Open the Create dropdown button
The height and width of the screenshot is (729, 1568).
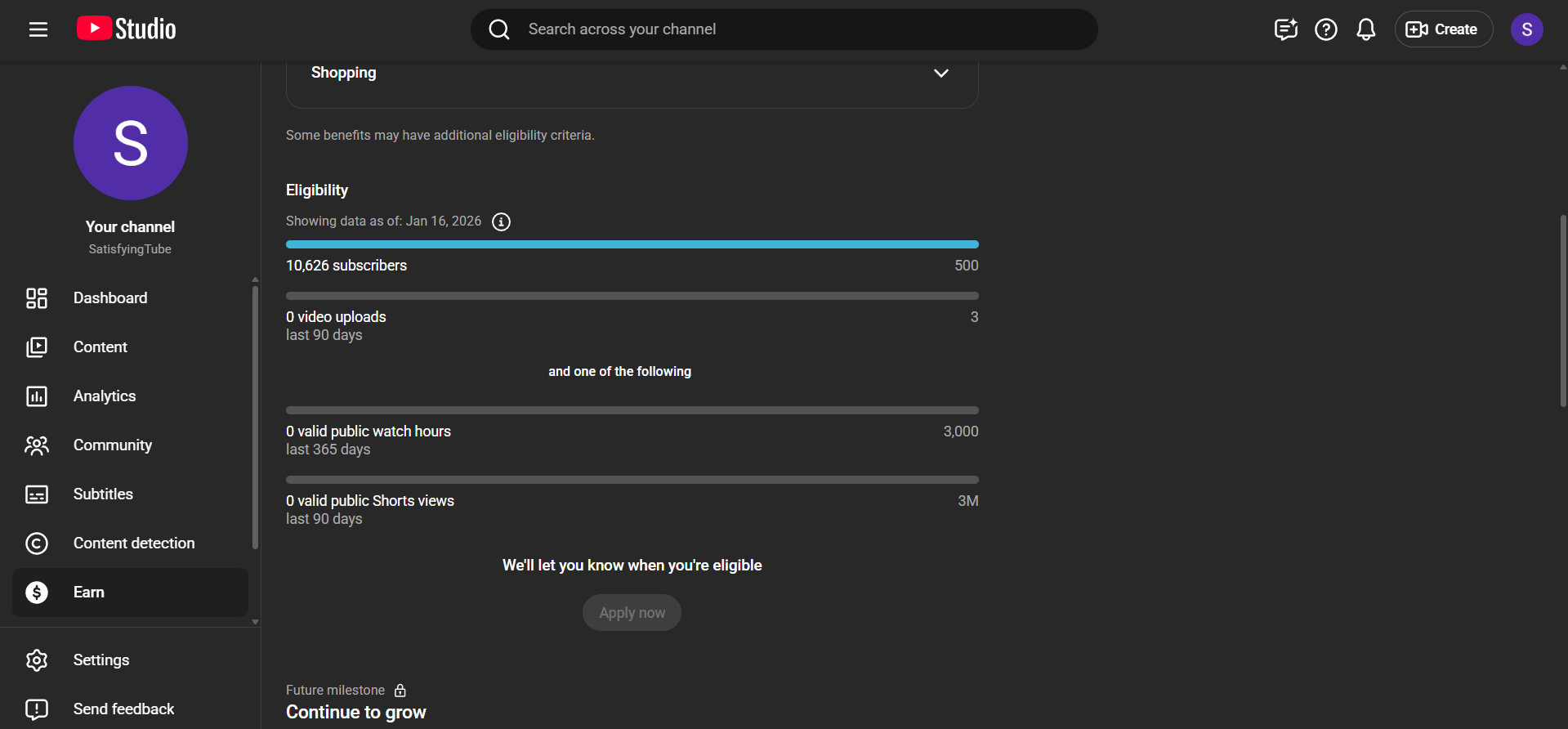coord(1443,29)
